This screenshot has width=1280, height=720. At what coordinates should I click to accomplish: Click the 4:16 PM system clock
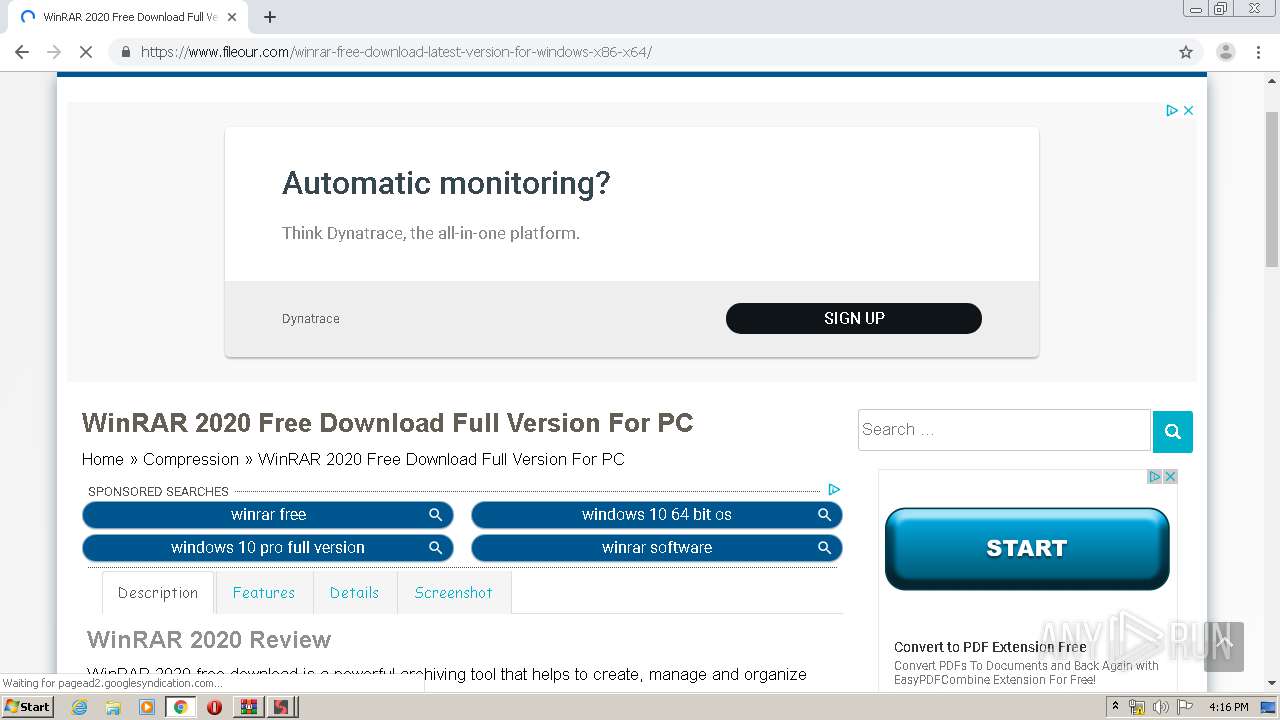coord(1229,707)
